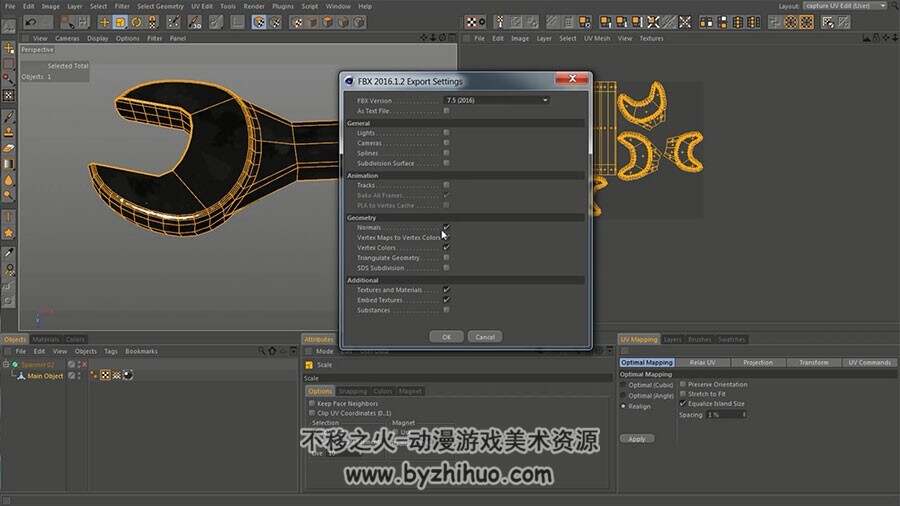Toggle Tracks animation checkbox
This screenshot has height=506, width=900.
446,185
